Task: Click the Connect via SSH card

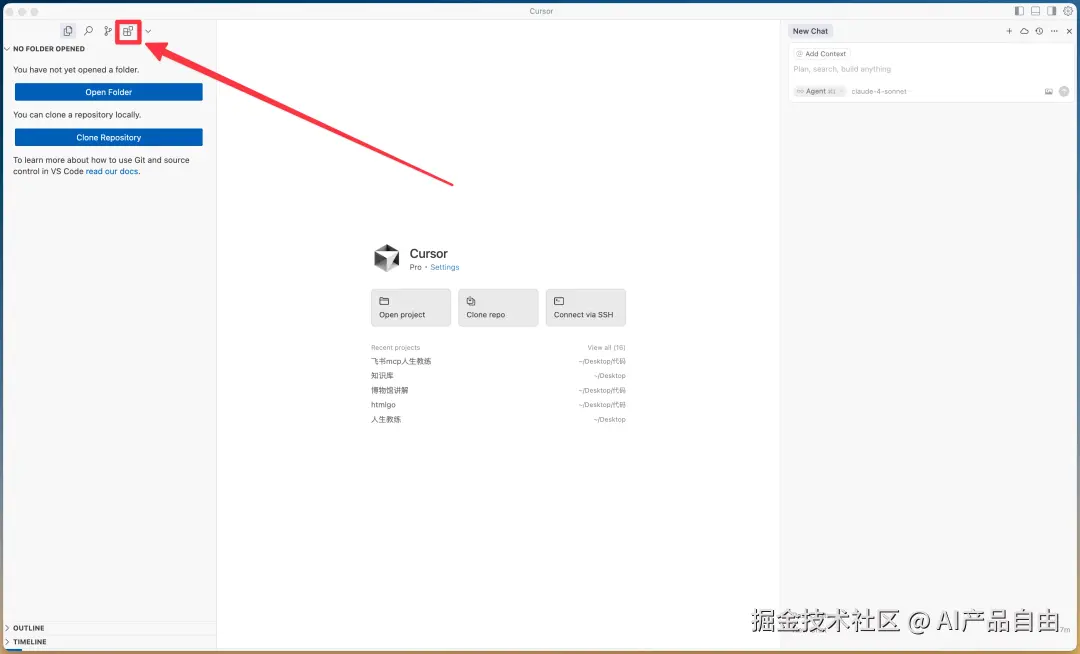Action: click(585, 308)
